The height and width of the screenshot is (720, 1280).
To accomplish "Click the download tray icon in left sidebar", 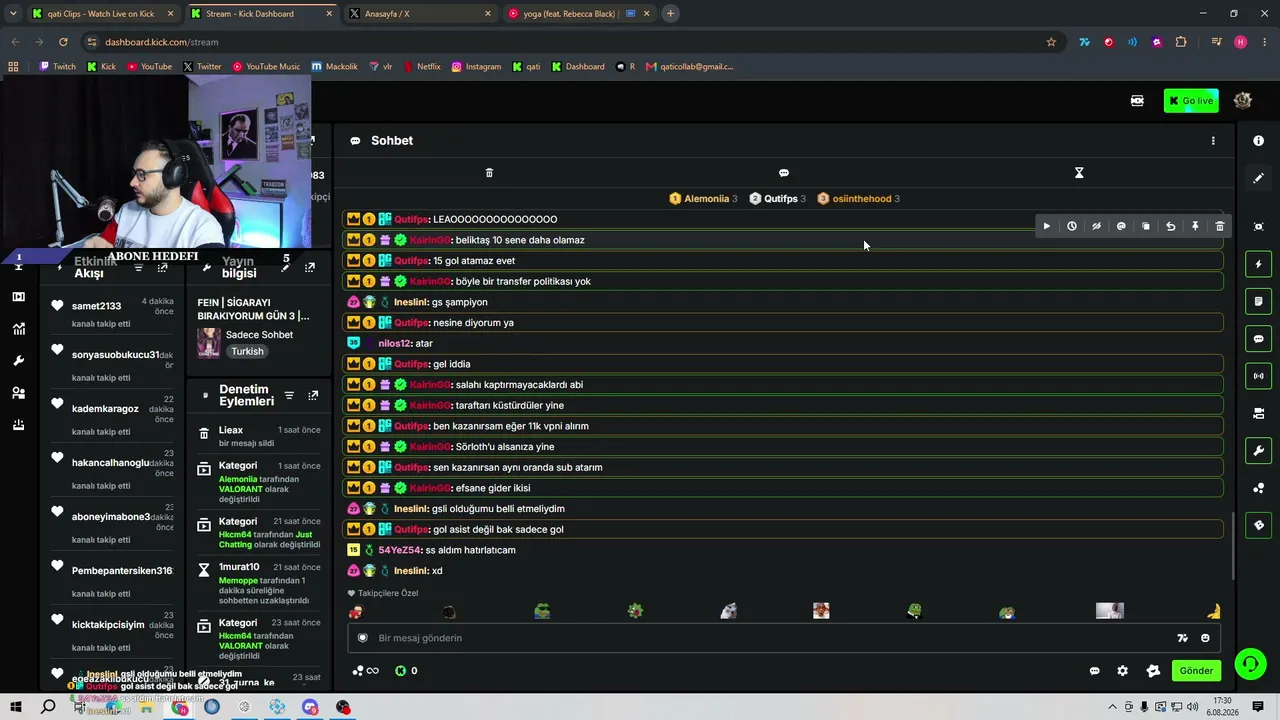I will point(18,425).
